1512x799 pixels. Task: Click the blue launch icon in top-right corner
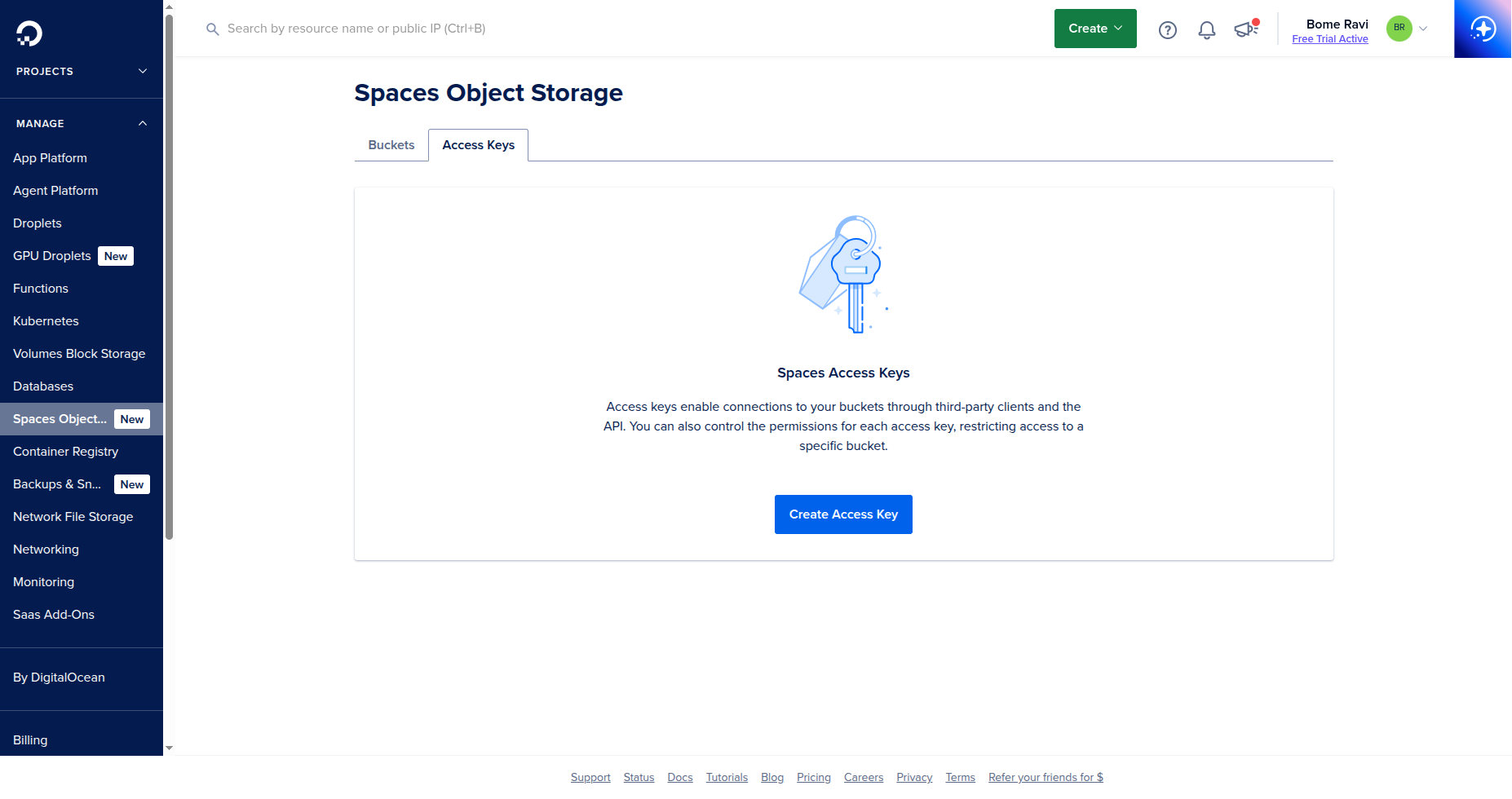click(1483, 29)
